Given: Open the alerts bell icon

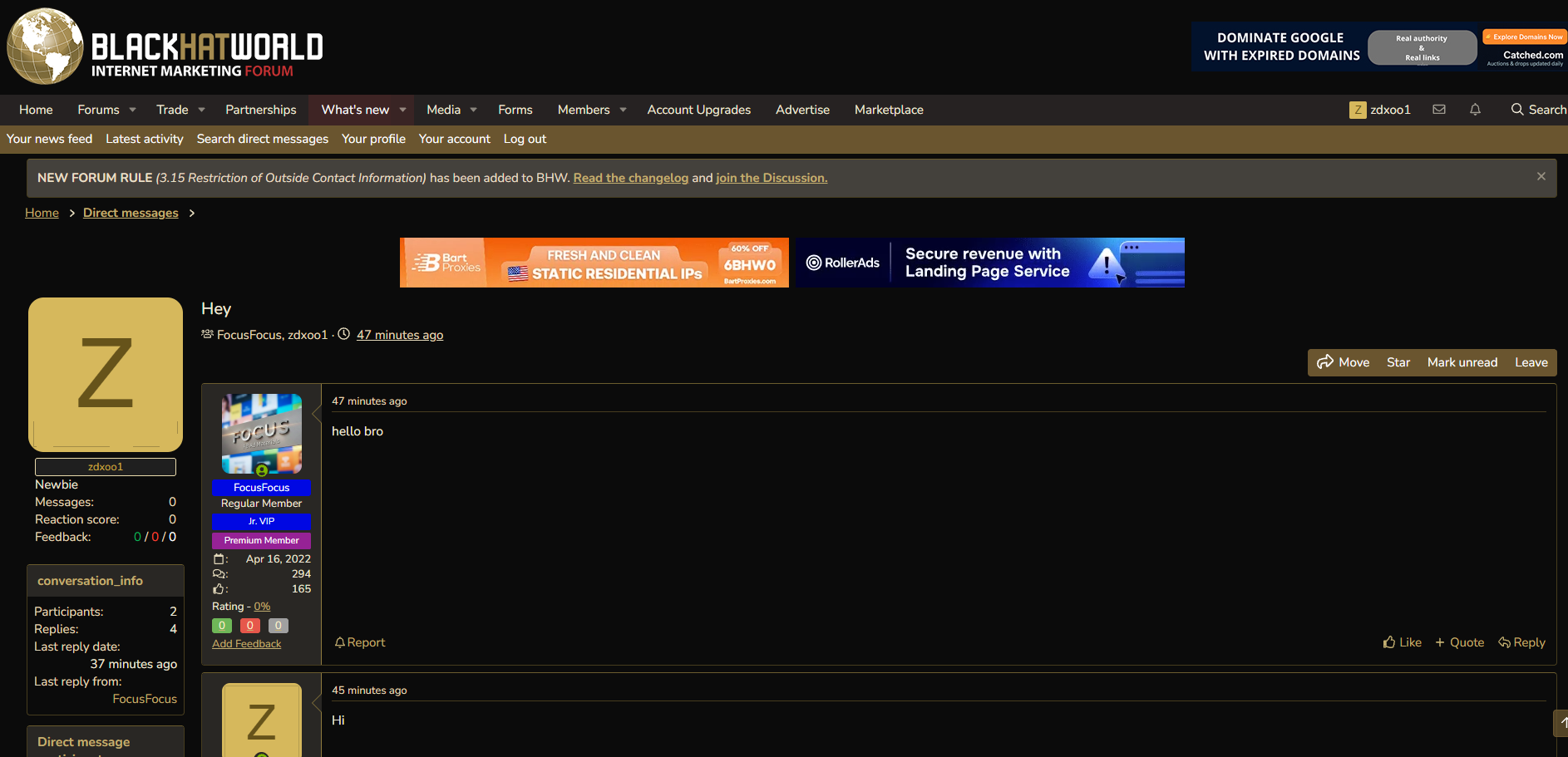Looking at the screenshot, I should 1475,110.
